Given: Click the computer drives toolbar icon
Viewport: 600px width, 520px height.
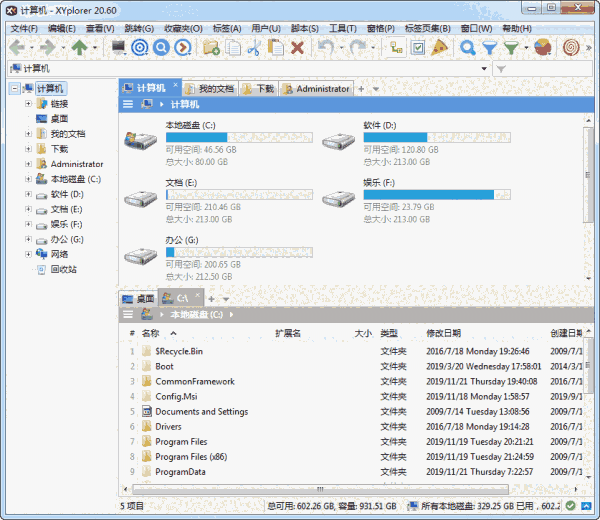Looking at the screenshot, I should coord(119,47).
